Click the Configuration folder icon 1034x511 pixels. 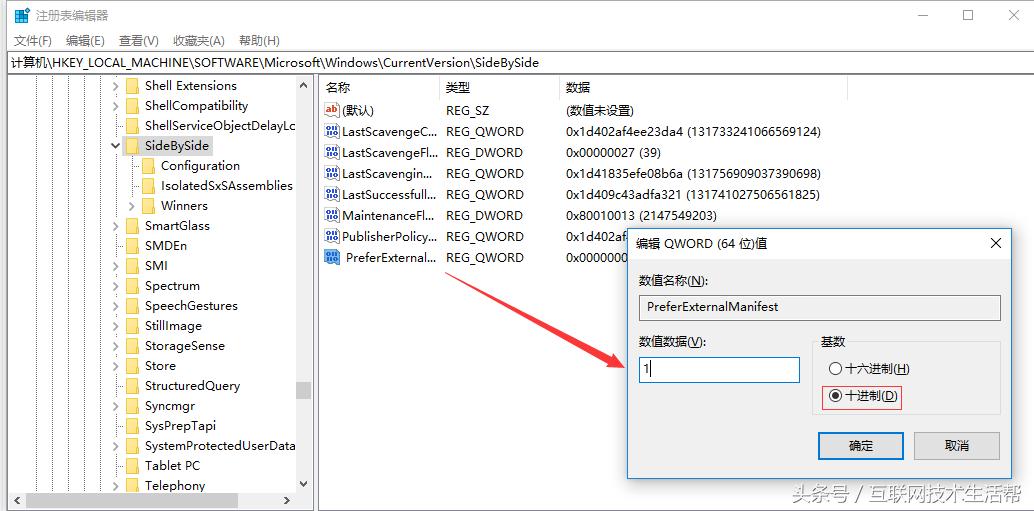click(148, 166)
